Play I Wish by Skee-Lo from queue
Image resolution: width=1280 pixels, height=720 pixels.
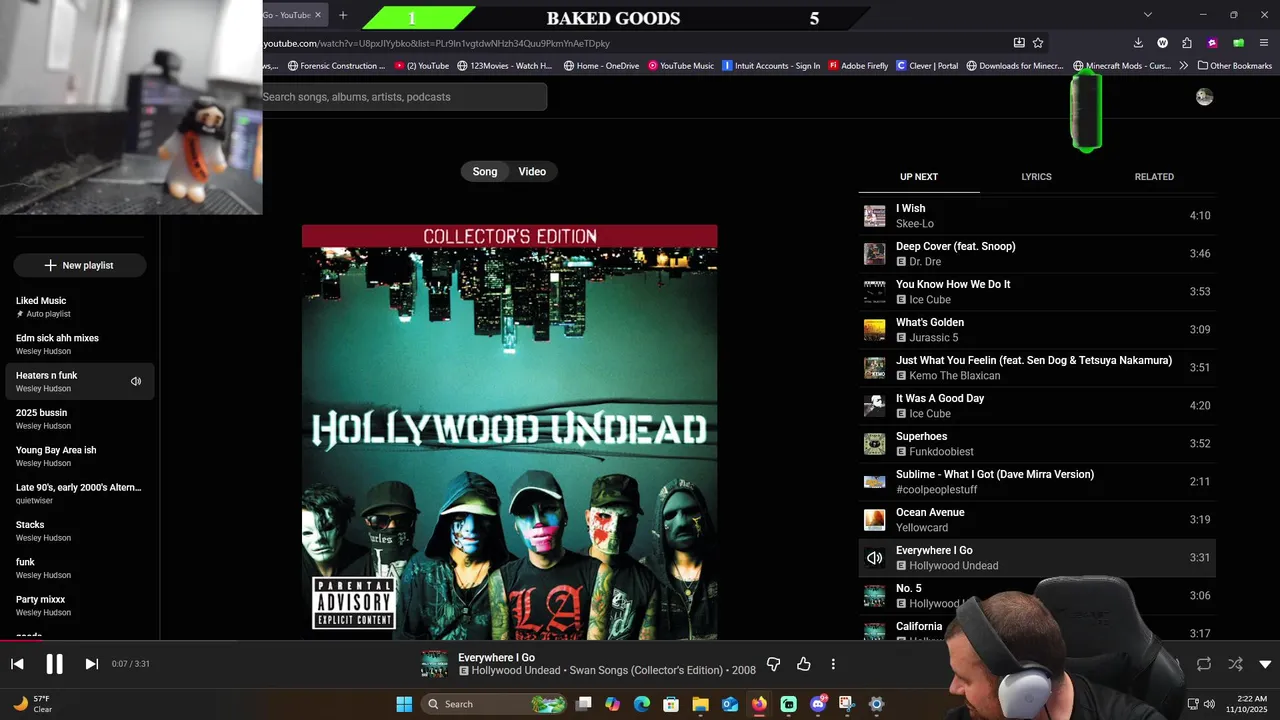tap(1037, 216)
